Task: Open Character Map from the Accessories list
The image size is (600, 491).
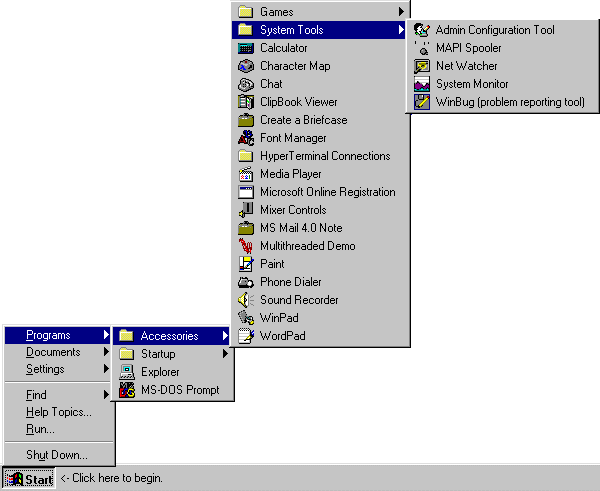Action: point(321,66)
